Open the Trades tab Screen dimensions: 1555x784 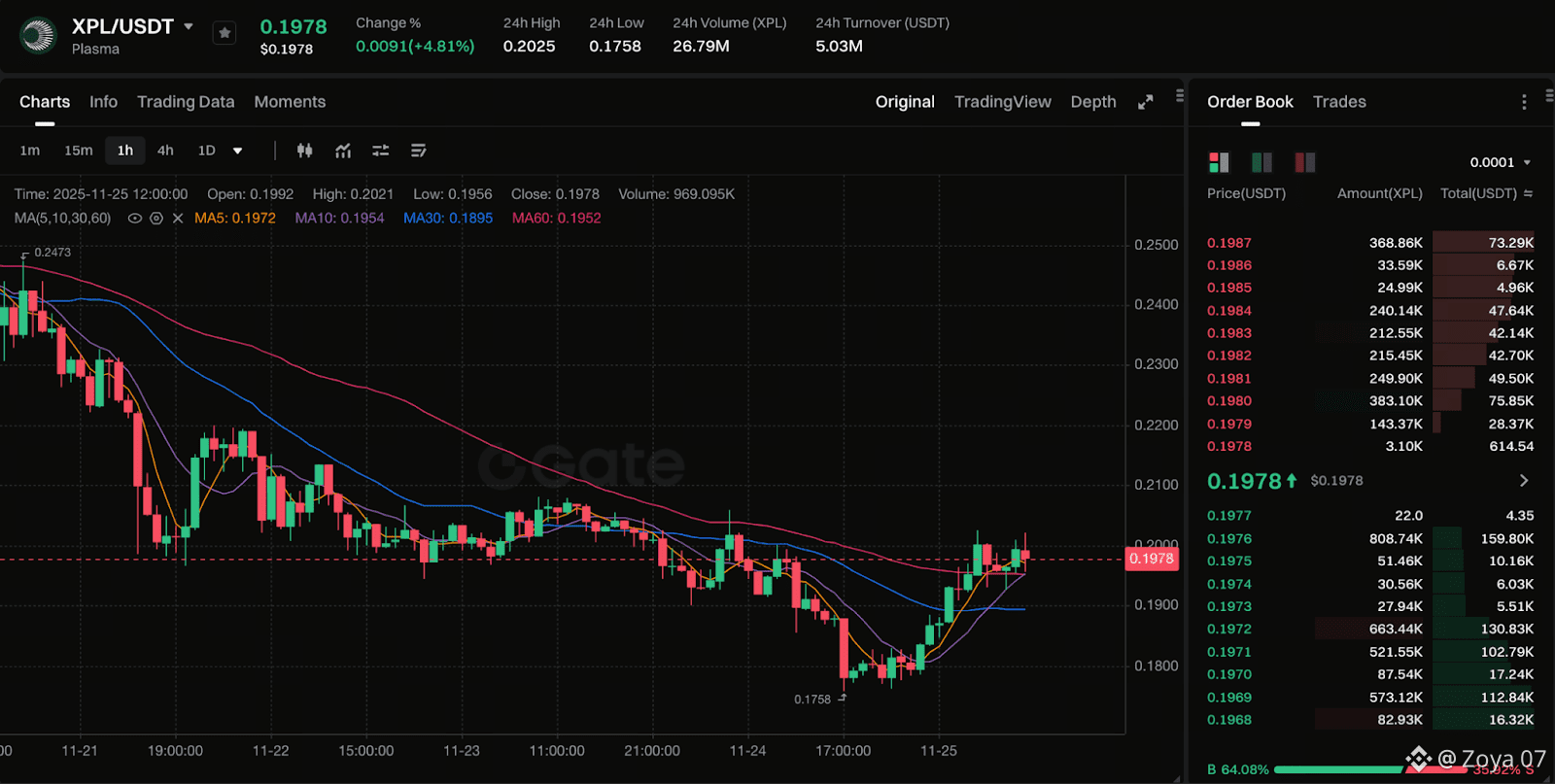tap(1339, 102)
